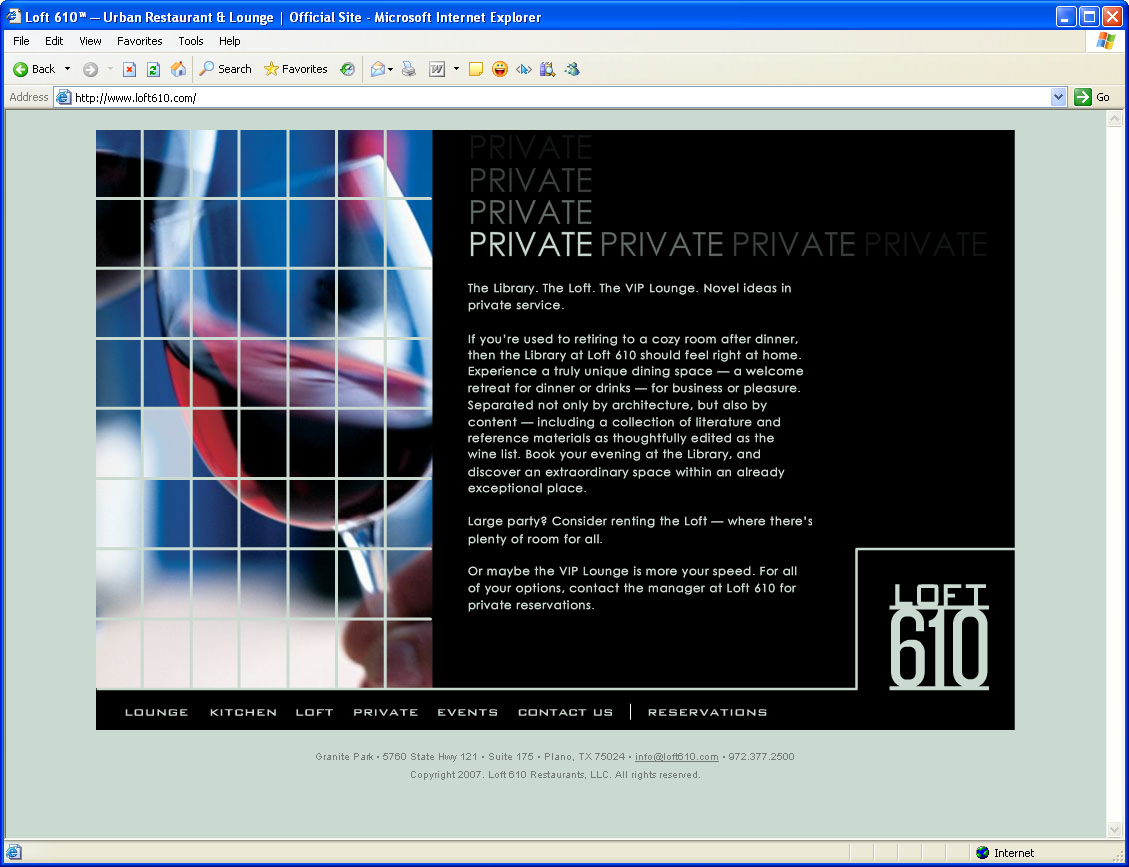
Task: Open the History panel icon
Action: [347, 69]
